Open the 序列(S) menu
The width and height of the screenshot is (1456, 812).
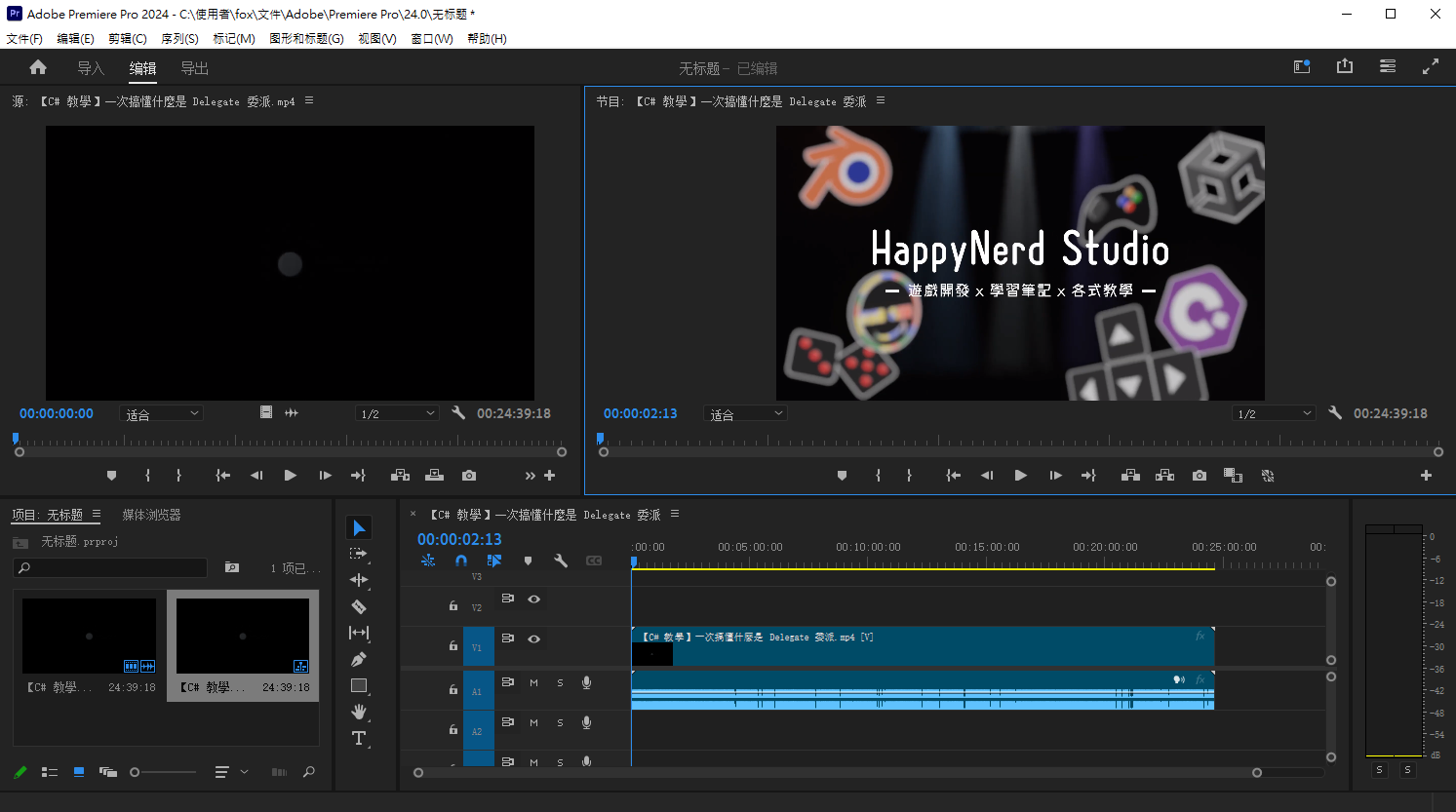[x=179, y=38]
